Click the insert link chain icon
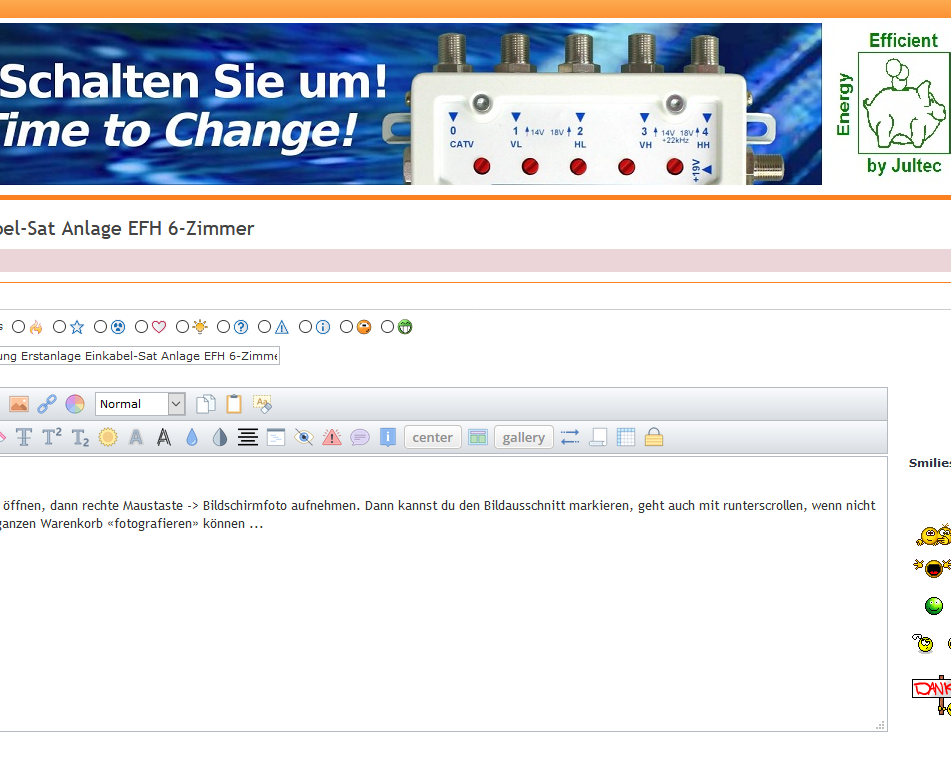Viewport: 951px width, 768px height. (x=47, y=404)
